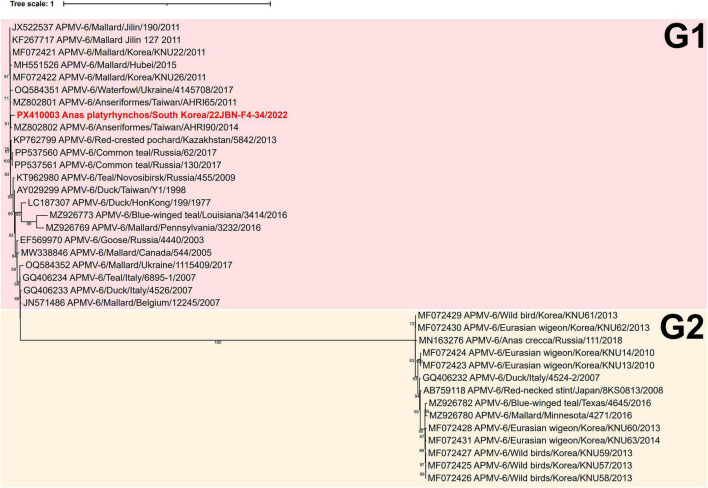Click MZ926769 Mallard/Pennsylvania/3232/2016 label
The width and height of the screenshot is (708, 488).
click(153, 228)
